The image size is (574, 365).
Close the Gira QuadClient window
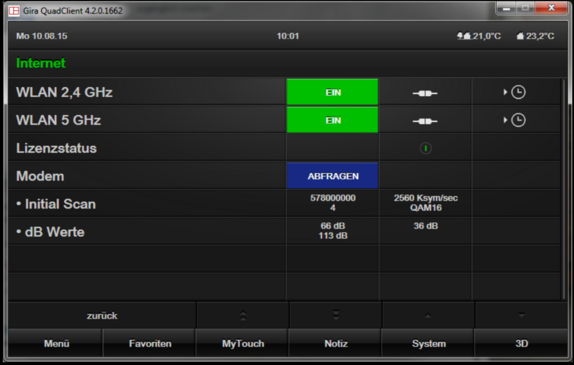point(551,8)
